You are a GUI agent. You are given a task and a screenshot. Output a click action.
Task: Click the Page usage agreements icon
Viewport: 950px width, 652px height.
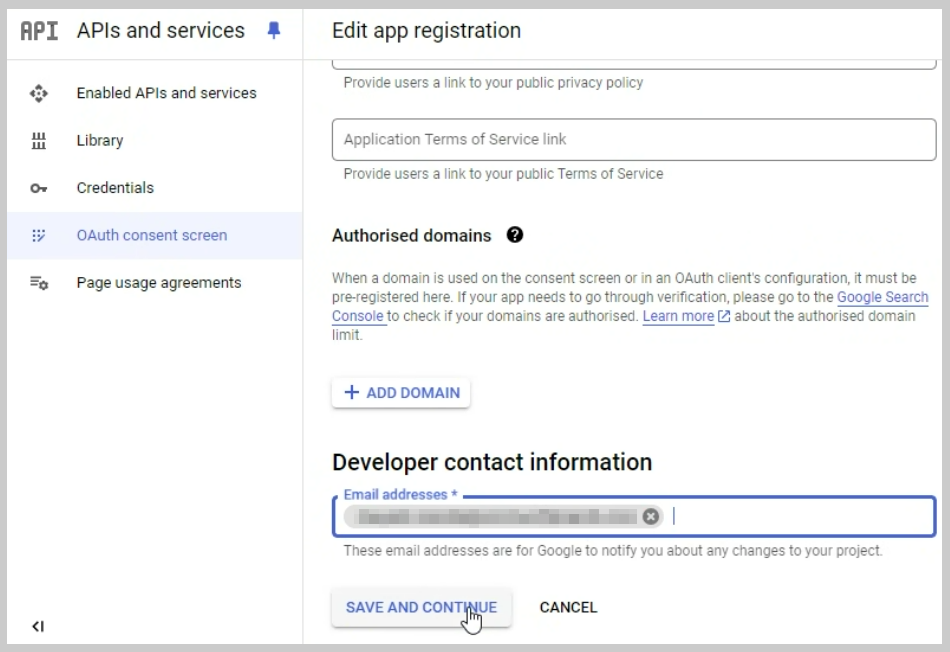[x=39, y=283]
